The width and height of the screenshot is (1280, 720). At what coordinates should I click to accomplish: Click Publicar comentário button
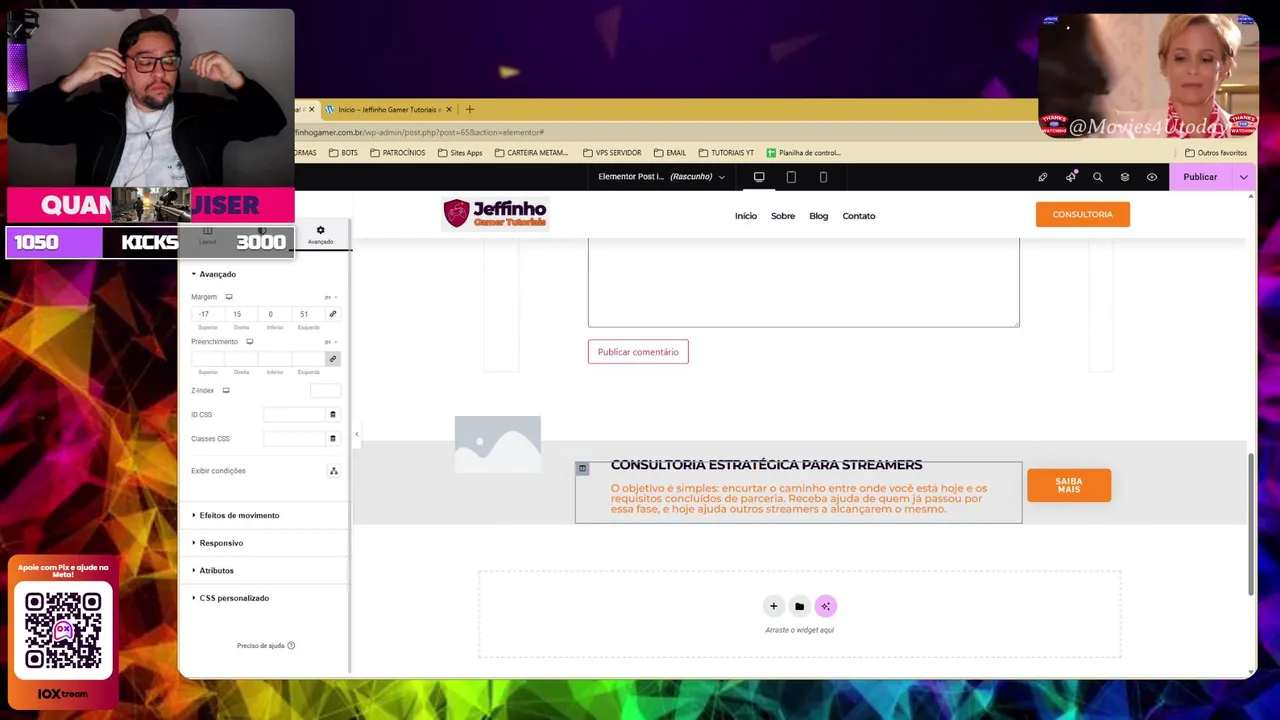[638, 352]
